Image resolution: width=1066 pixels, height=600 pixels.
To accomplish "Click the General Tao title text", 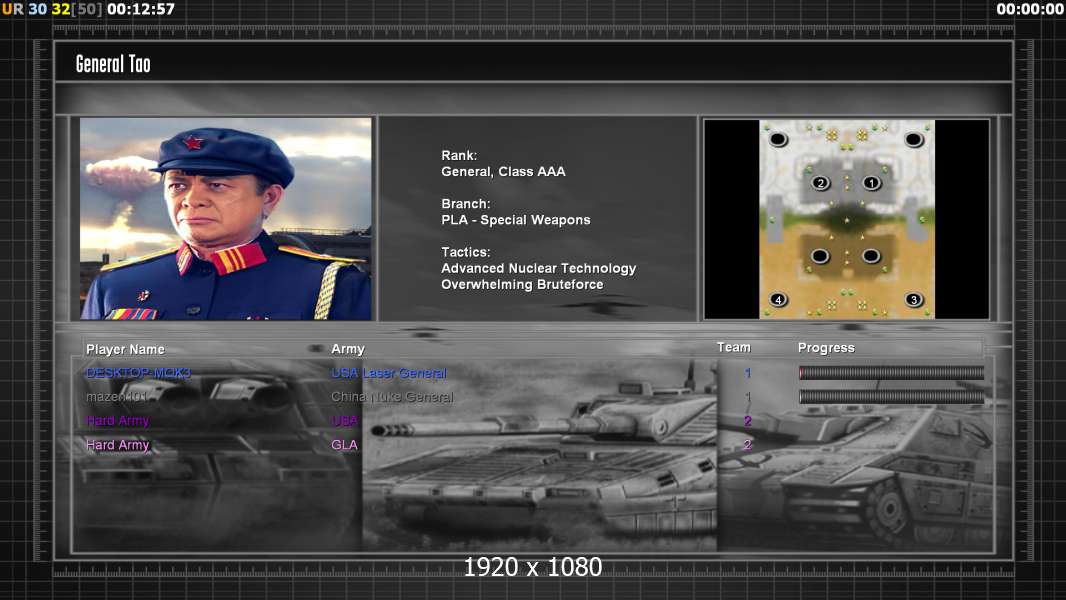I will [x=113, y=64].
